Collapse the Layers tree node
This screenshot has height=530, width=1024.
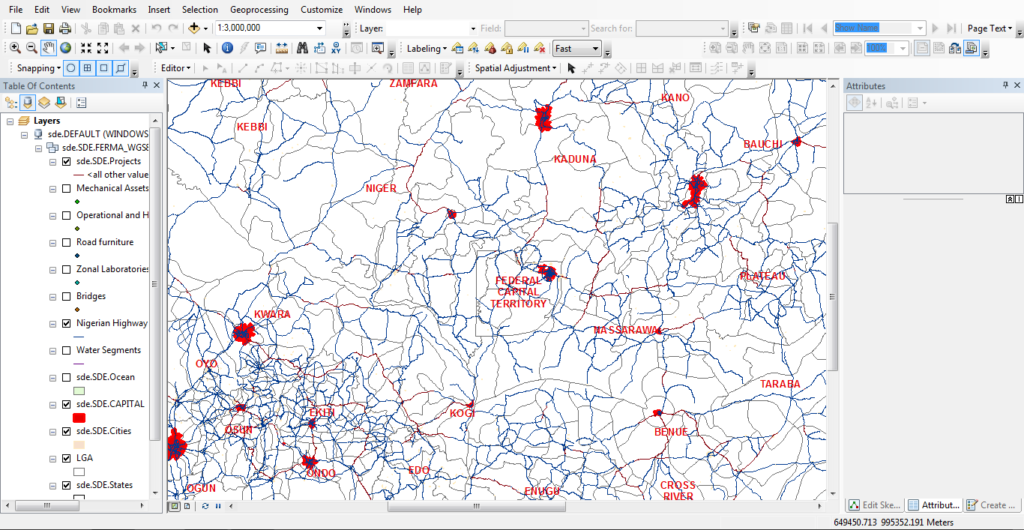coord(8,121)
